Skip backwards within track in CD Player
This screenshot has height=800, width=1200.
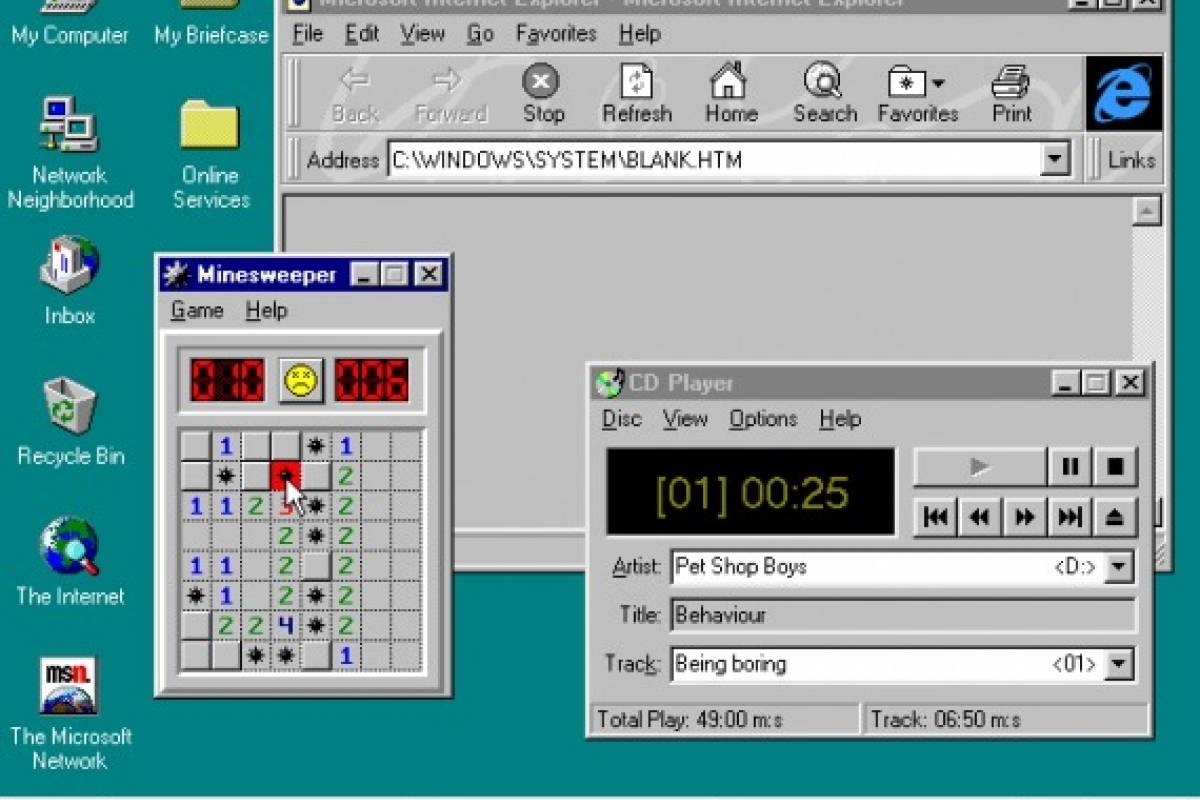(980, 517)
